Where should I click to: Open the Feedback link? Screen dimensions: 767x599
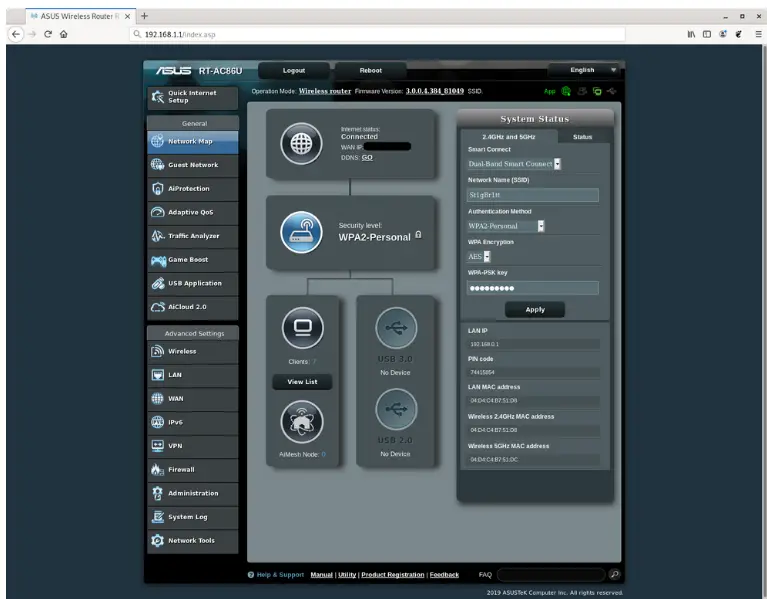(444, 575)
